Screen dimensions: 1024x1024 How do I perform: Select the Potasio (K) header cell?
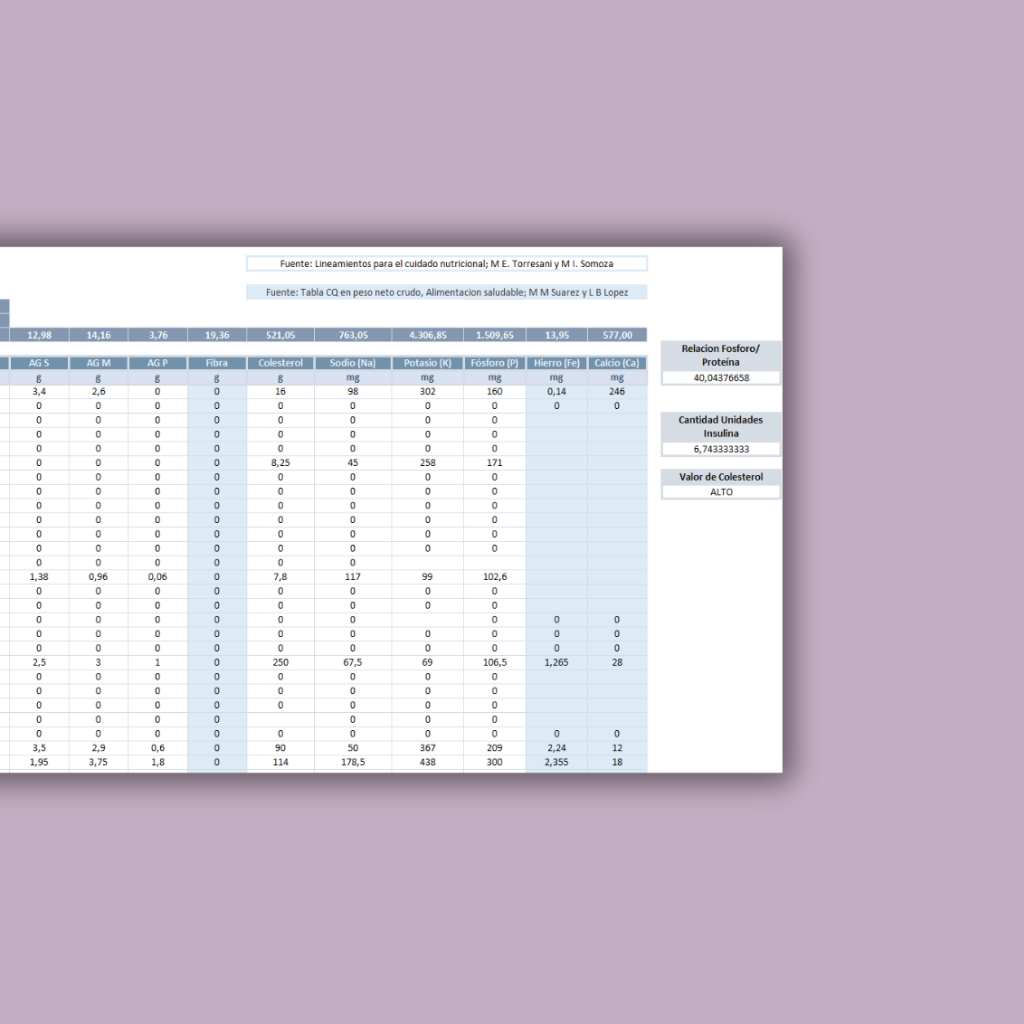[427, 363]
